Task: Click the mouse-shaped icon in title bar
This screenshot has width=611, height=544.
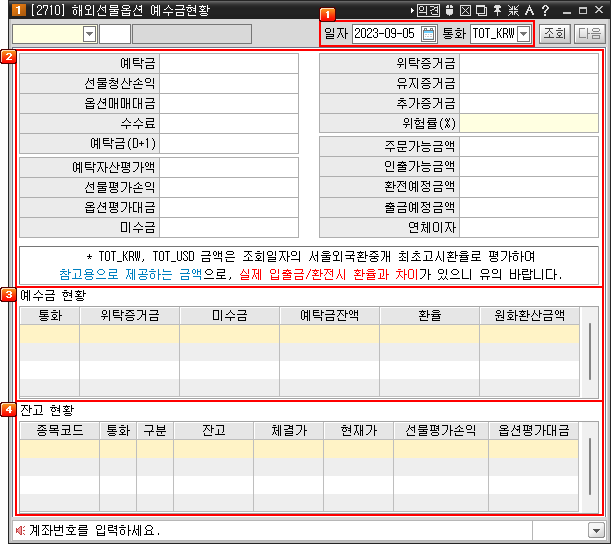Action: pyautogui.click(x=450, y=10)
